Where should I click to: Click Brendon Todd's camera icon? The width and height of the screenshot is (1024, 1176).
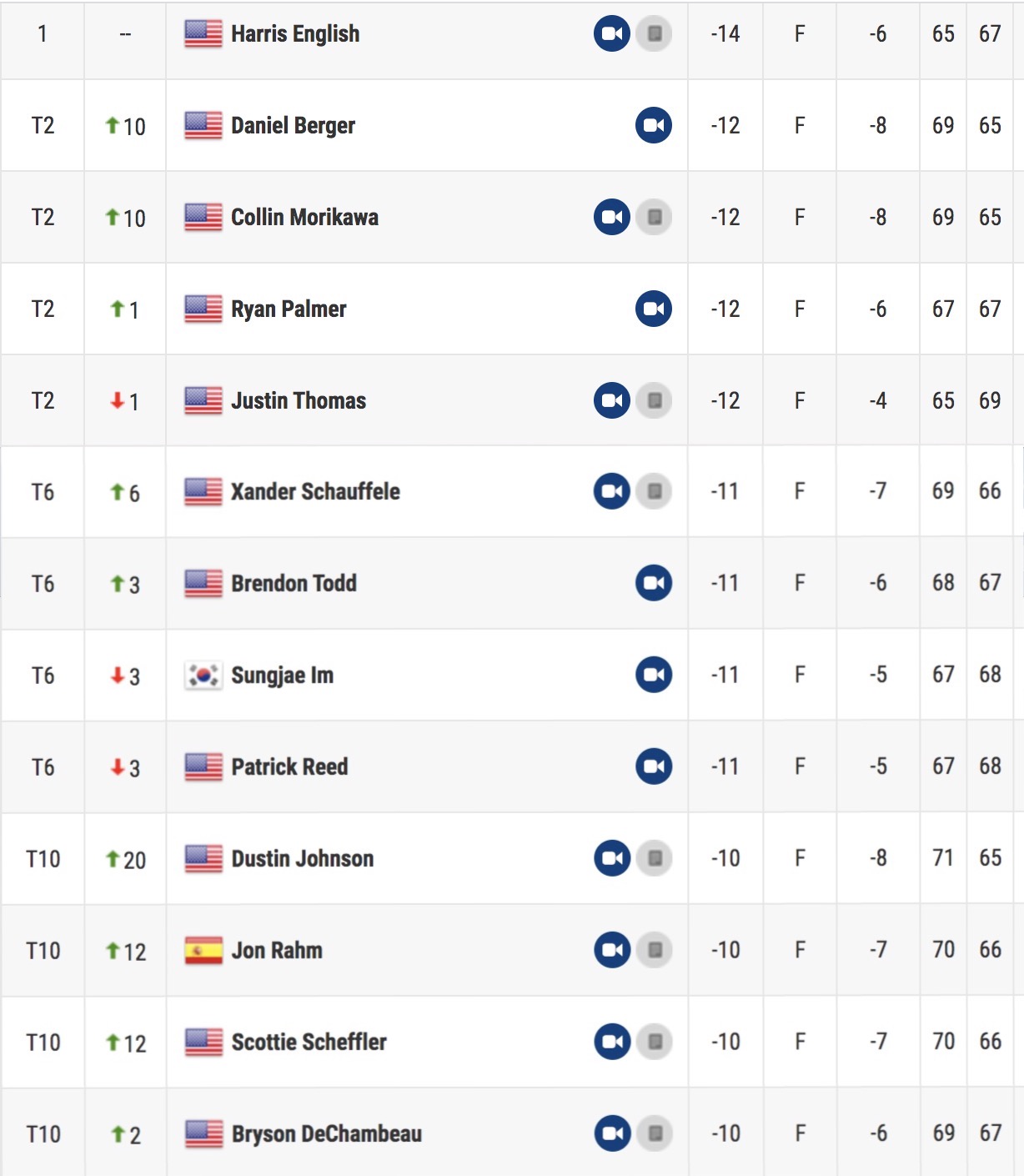[x=653, y=583]
